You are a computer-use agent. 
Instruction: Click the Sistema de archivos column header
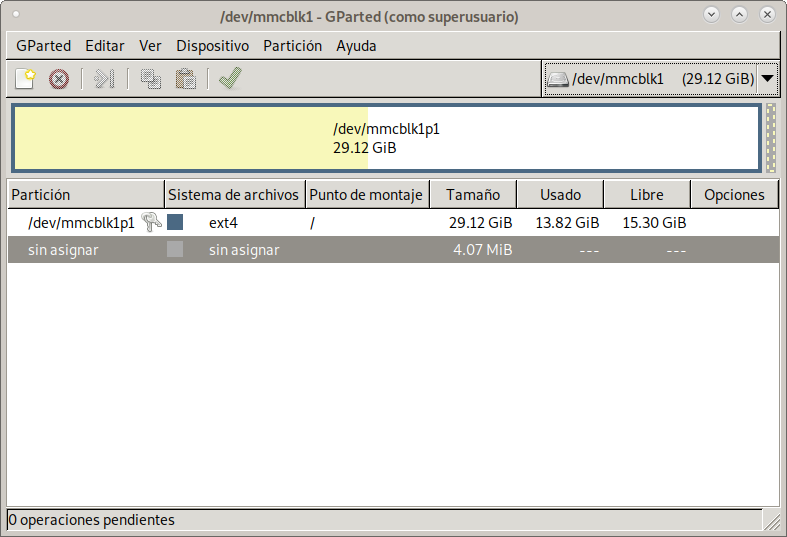click(x=235, y=195)
